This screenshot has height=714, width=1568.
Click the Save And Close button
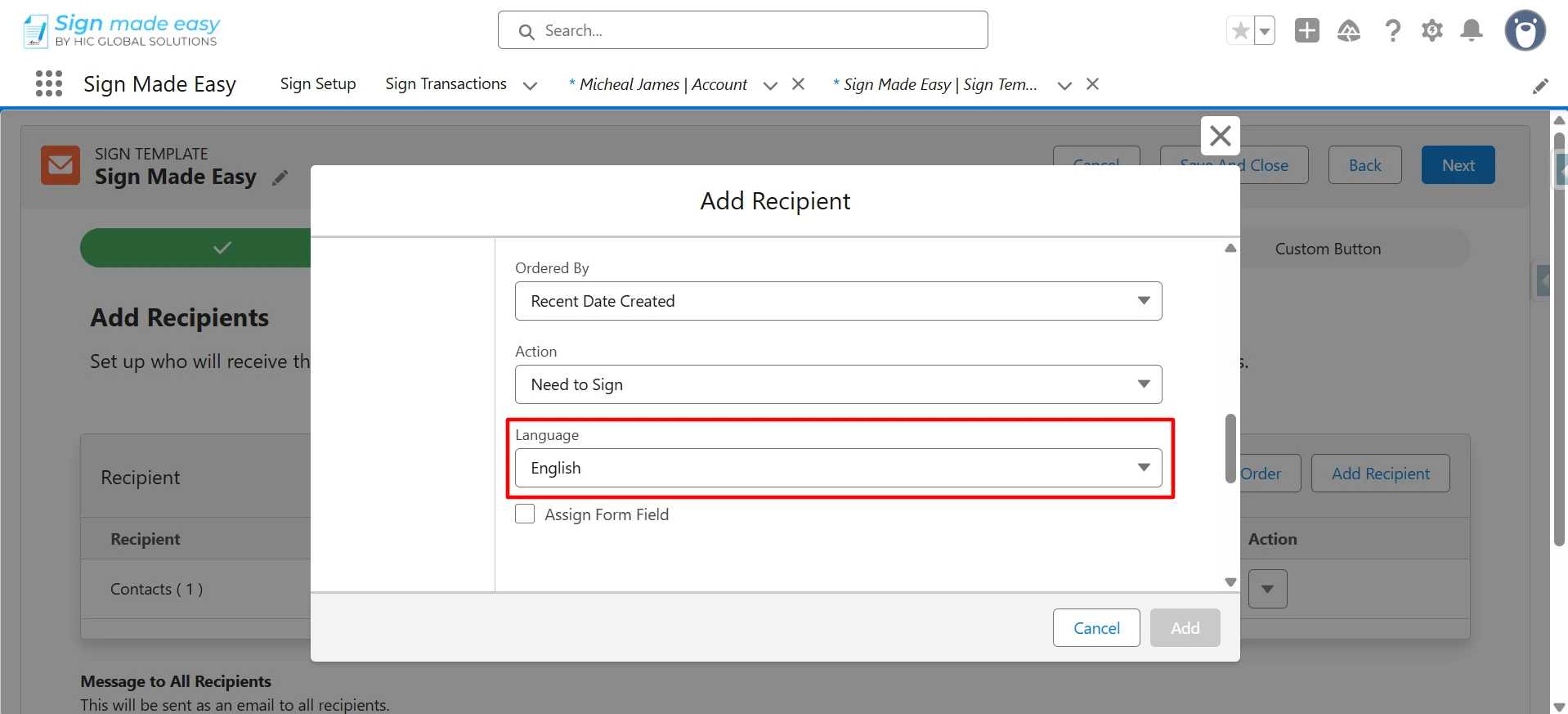point(1234,165)
